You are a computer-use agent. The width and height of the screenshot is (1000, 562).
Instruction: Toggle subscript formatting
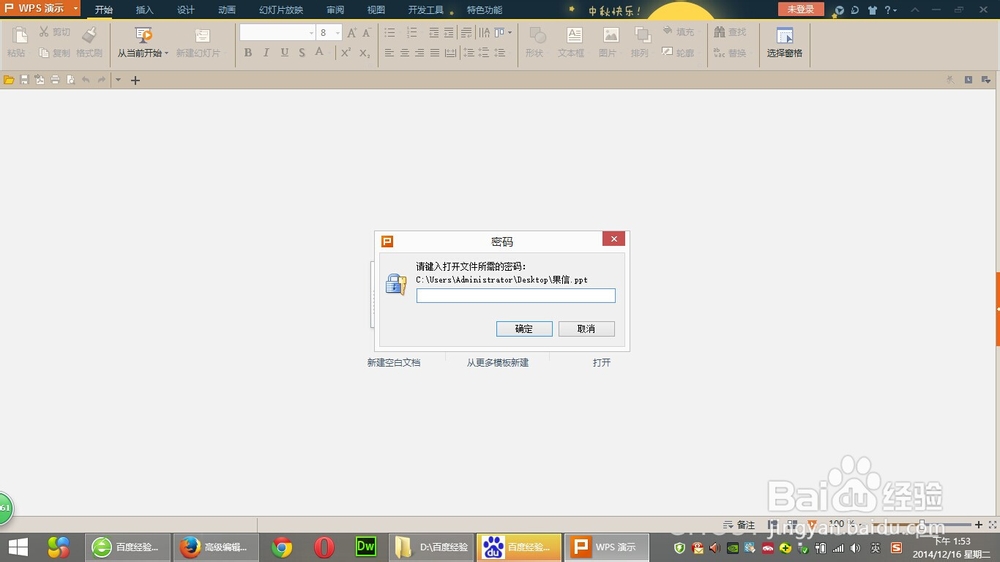[364, 53]
